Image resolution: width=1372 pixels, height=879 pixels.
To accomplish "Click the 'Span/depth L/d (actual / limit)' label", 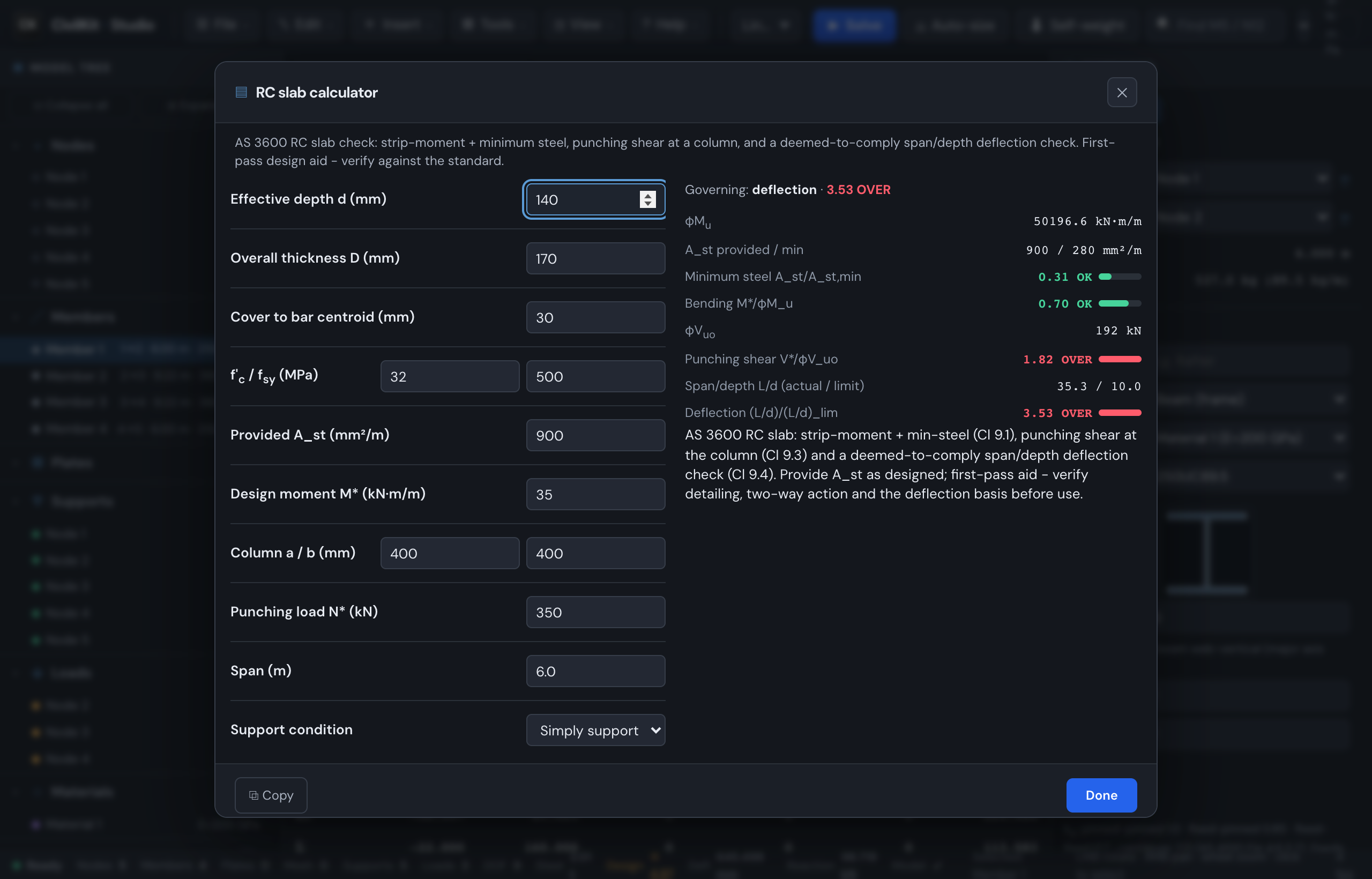I will coord(774,386).
